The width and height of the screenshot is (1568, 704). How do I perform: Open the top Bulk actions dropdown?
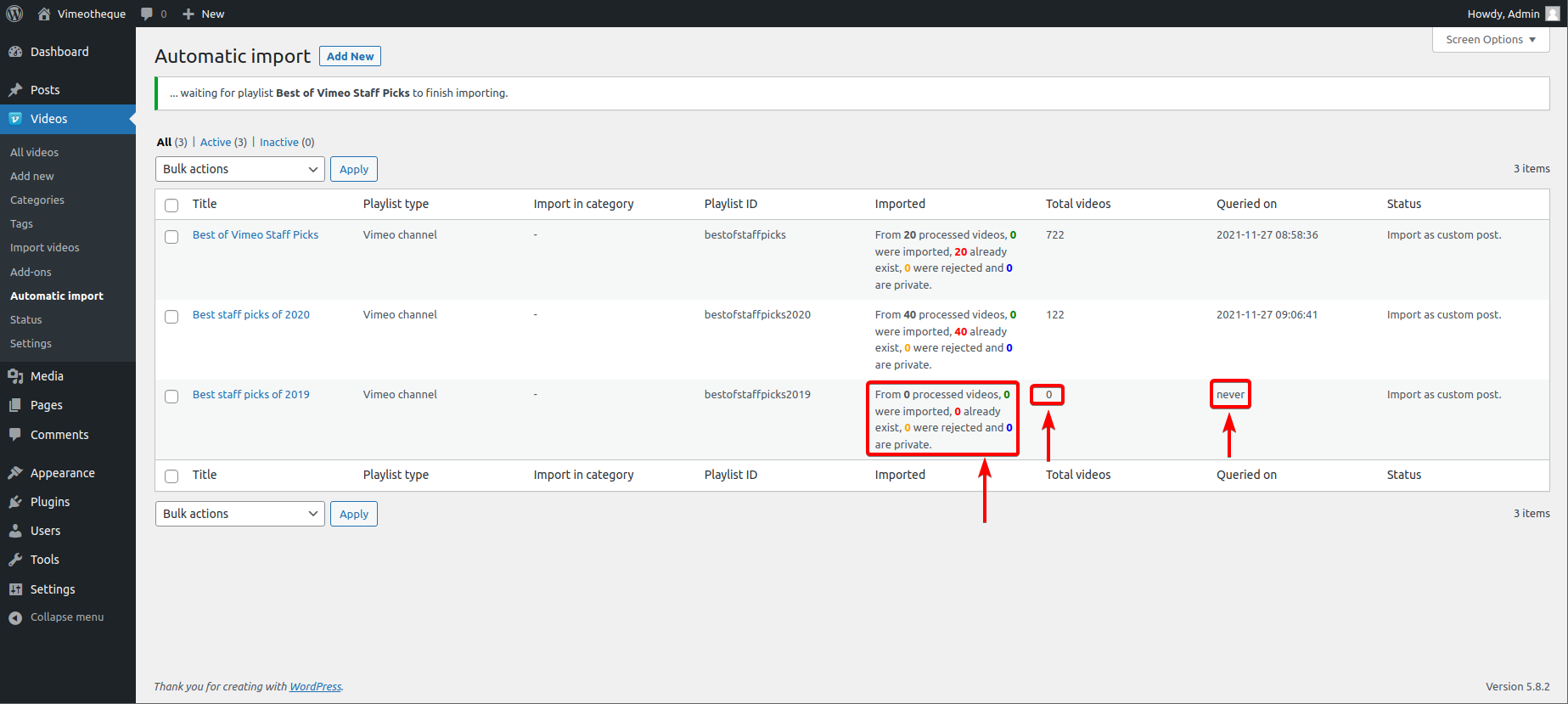click(240, 169)
